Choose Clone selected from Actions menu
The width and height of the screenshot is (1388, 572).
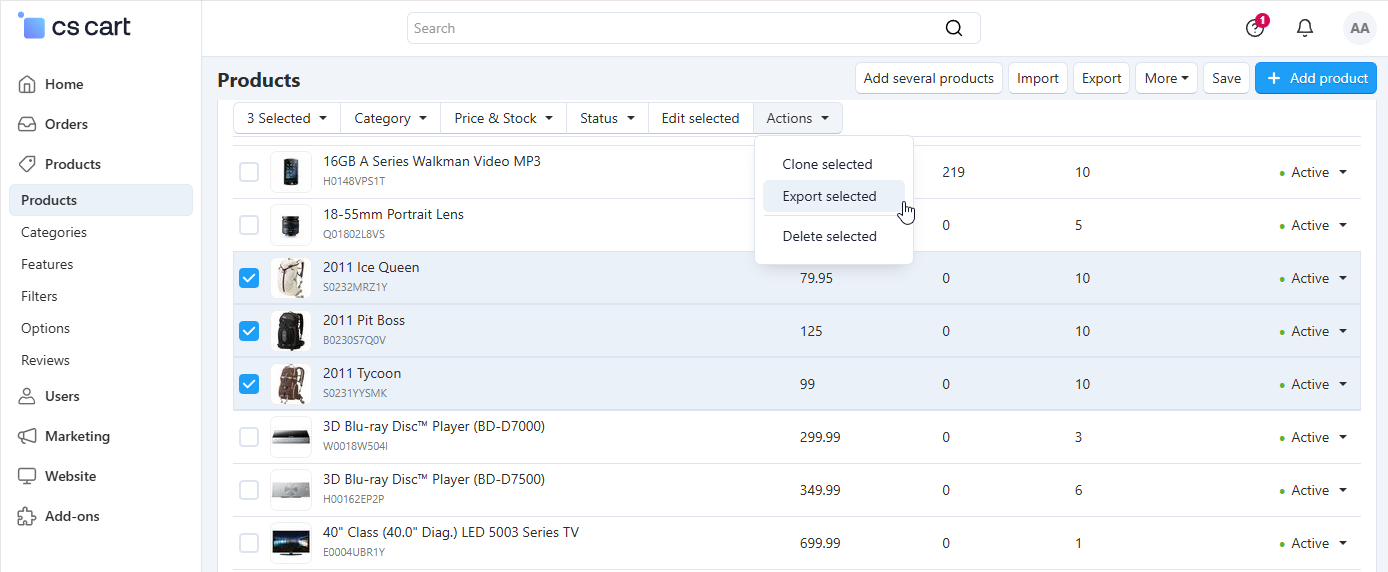(834, 164)
